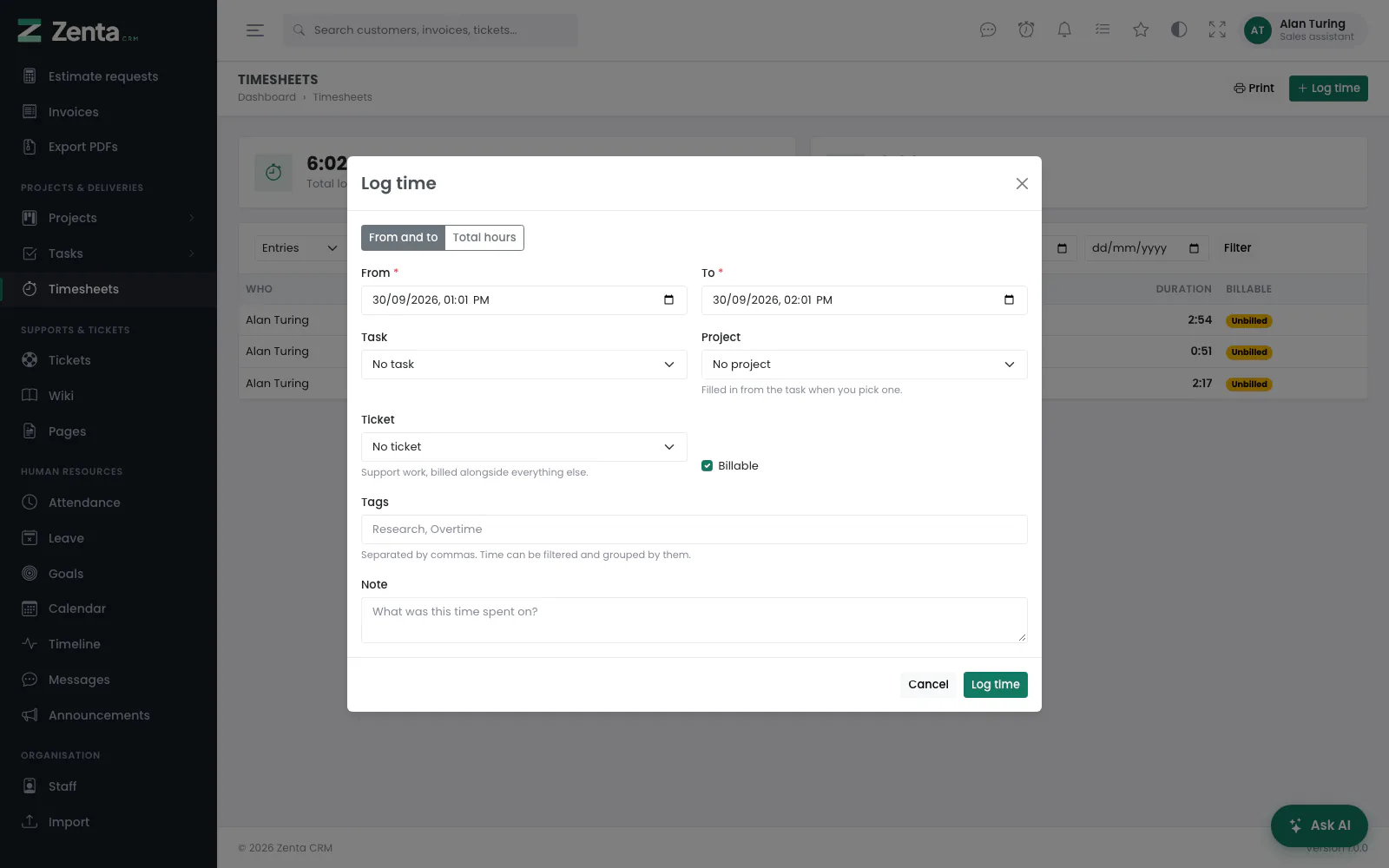Image resolution: width=1389 pixels, height=868 pixels.
Task: Open the favorites star icon
Action: click(1141, 30)
